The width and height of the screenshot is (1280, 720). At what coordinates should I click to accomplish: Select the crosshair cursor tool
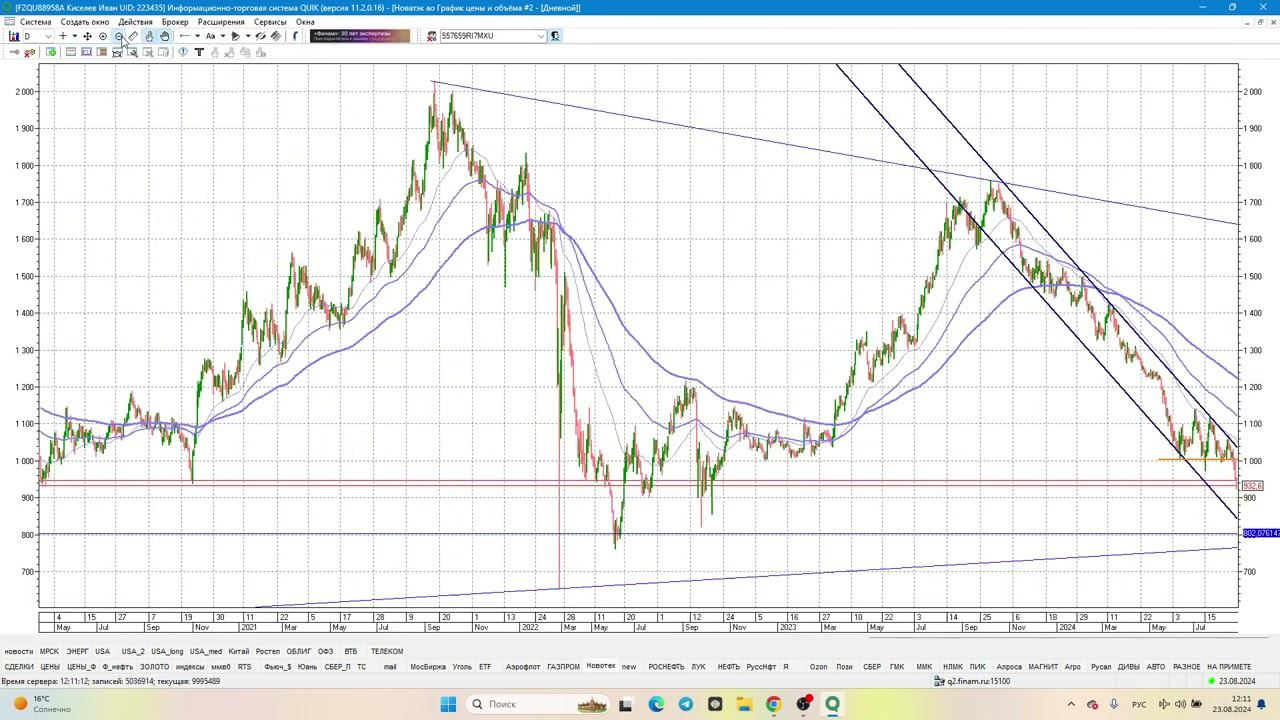[x=63, y=36]
